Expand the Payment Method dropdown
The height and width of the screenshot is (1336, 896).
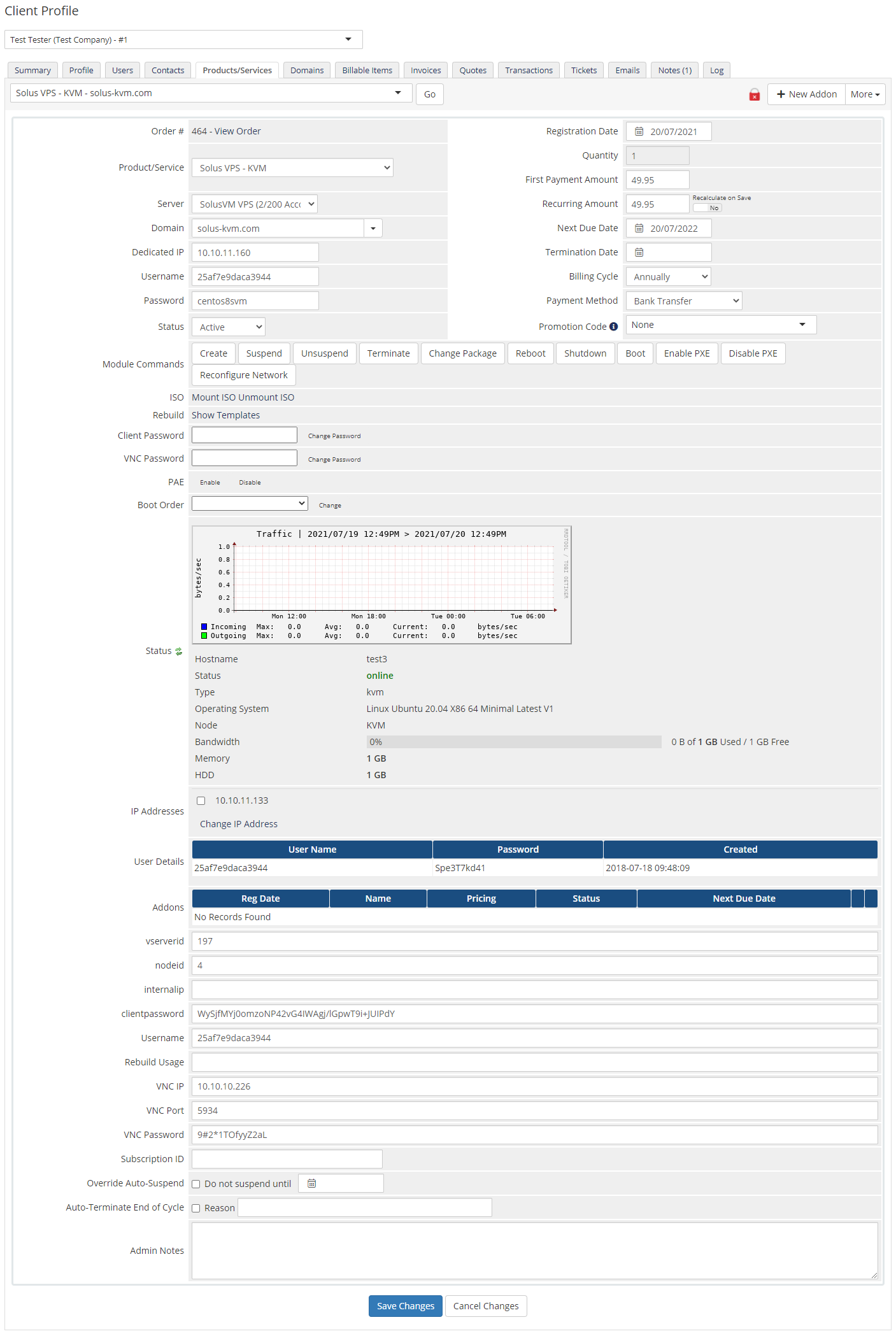pos(683,301)
